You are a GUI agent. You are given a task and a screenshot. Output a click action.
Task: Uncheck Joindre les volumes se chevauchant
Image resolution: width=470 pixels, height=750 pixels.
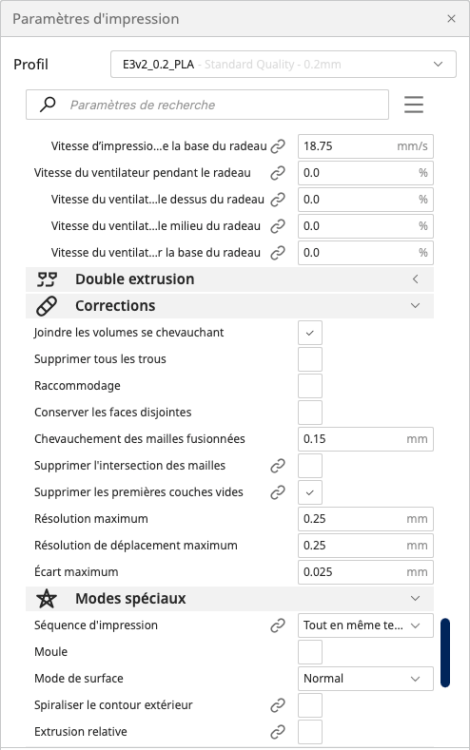(x=310, y=332)
